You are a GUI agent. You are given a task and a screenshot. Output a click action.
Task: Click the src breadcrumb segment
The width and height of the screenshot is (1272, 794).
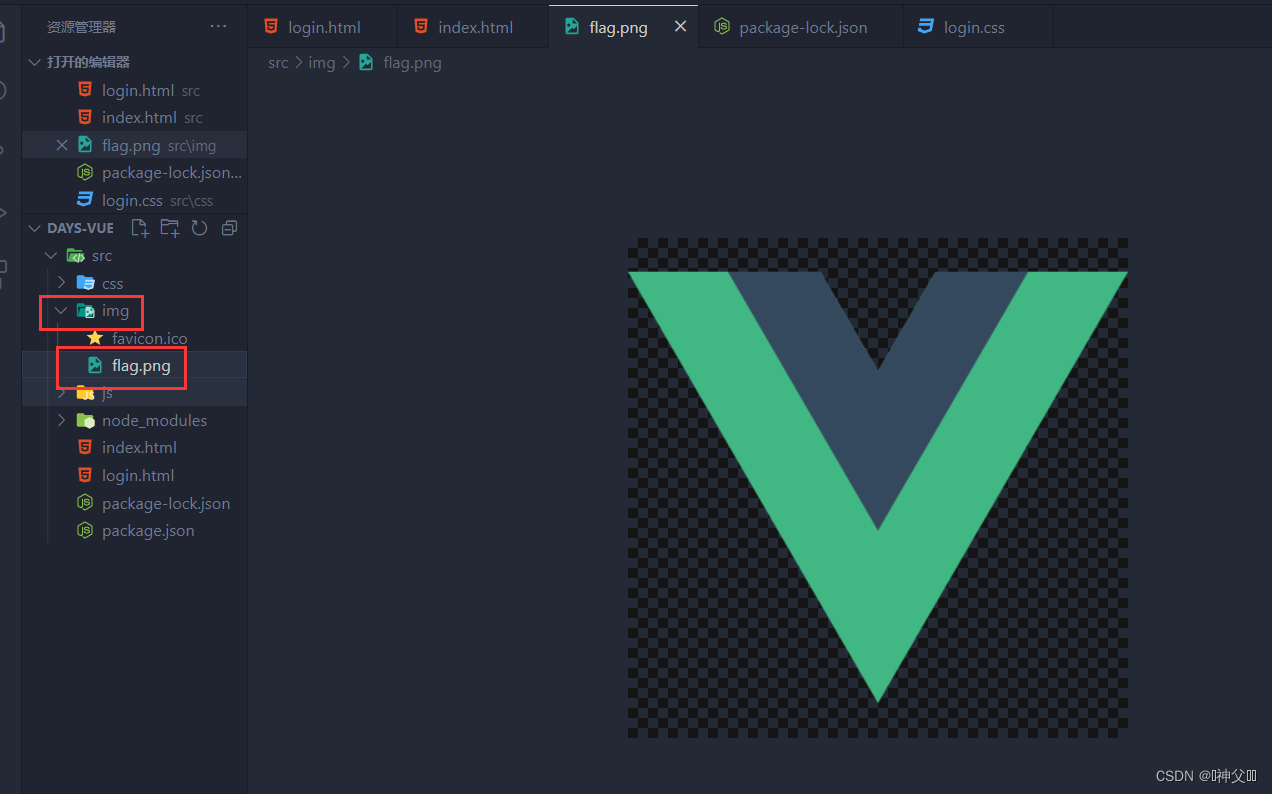(x=278, y=62)
